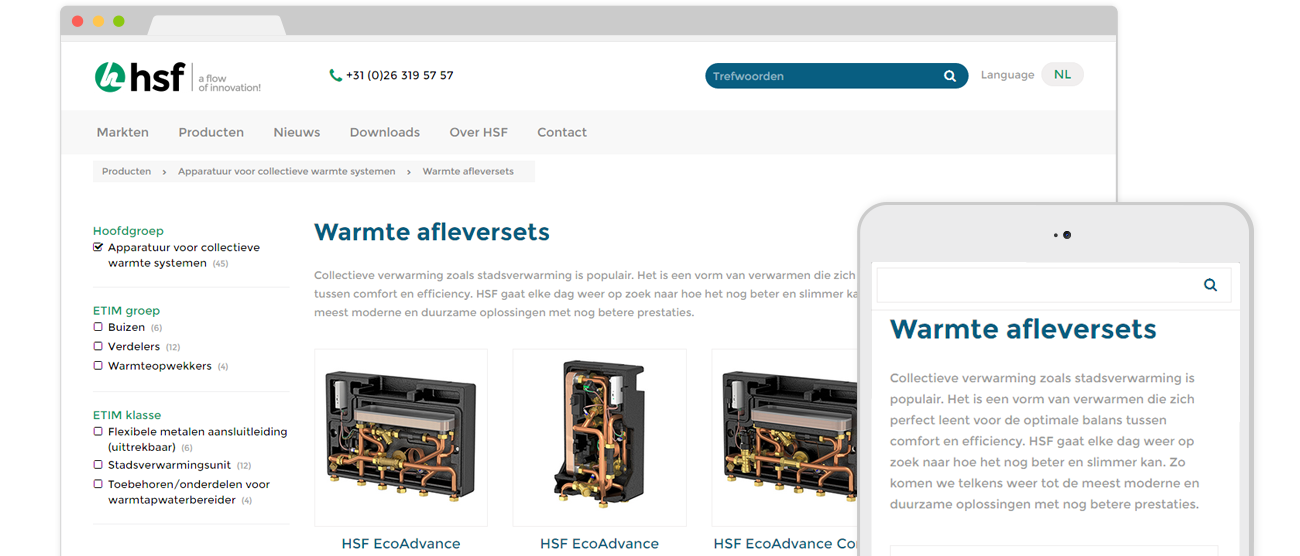Open the upright EcoAdvance unit image
The height and width of the screenshot is (556, 1300).
tap(599, 437)
